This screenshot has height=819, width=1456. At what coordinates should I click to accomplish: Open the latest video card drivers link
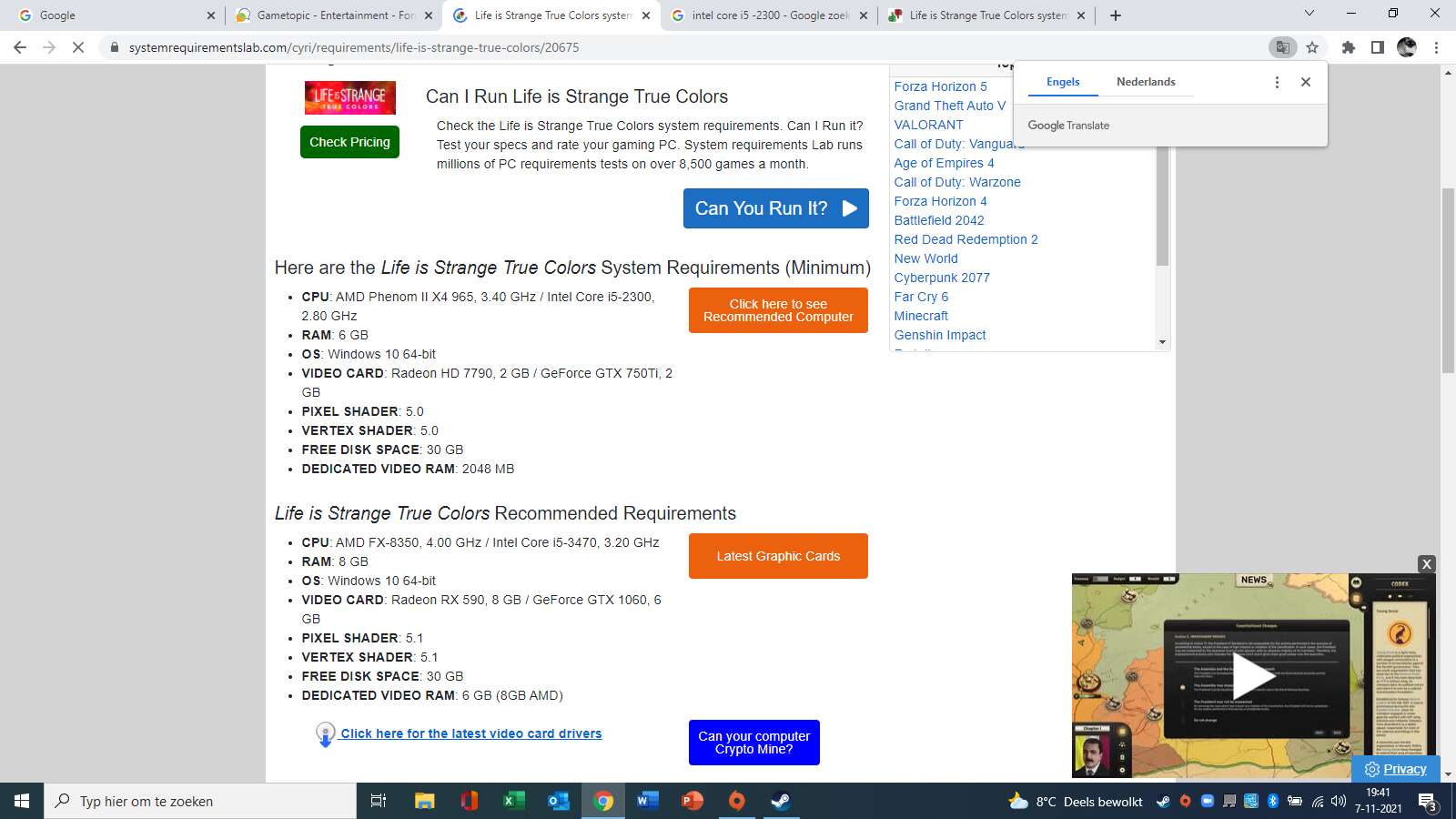470,733
